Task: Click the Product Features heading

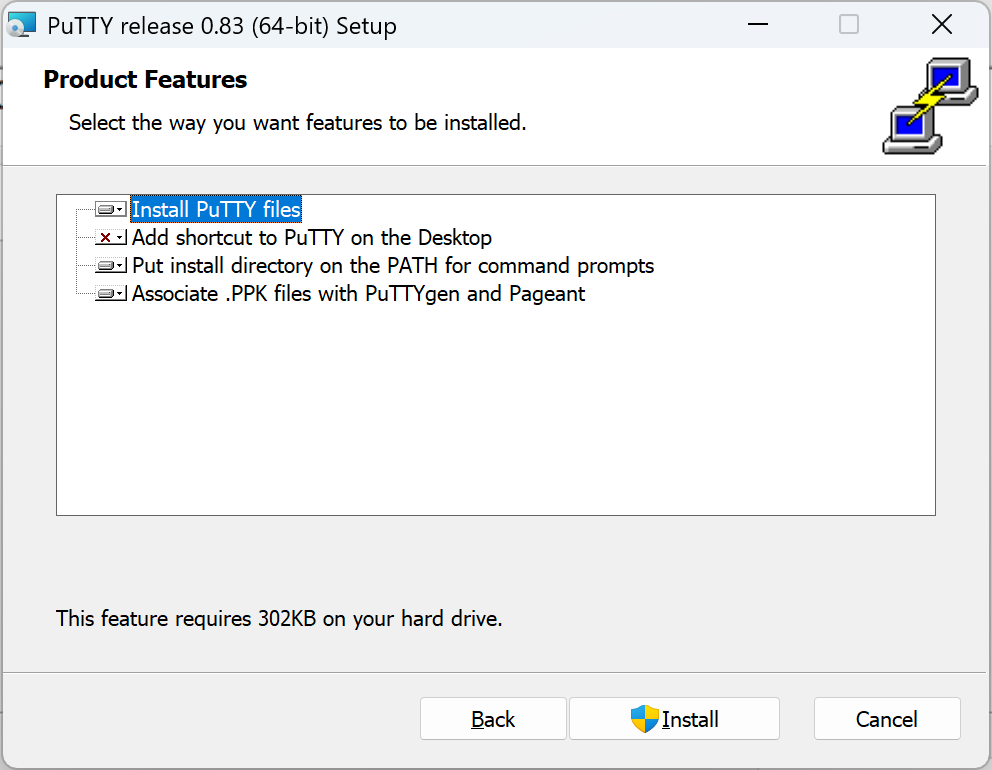Action: (x=145, y=80)
